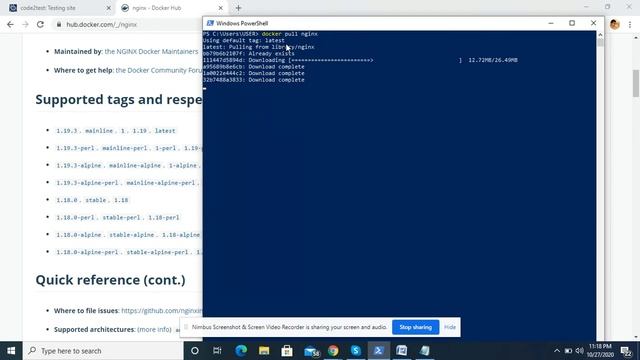Click the 'docker pull nginx' command text
Viewport: 640px width, 360px height.
coord(290,34)
